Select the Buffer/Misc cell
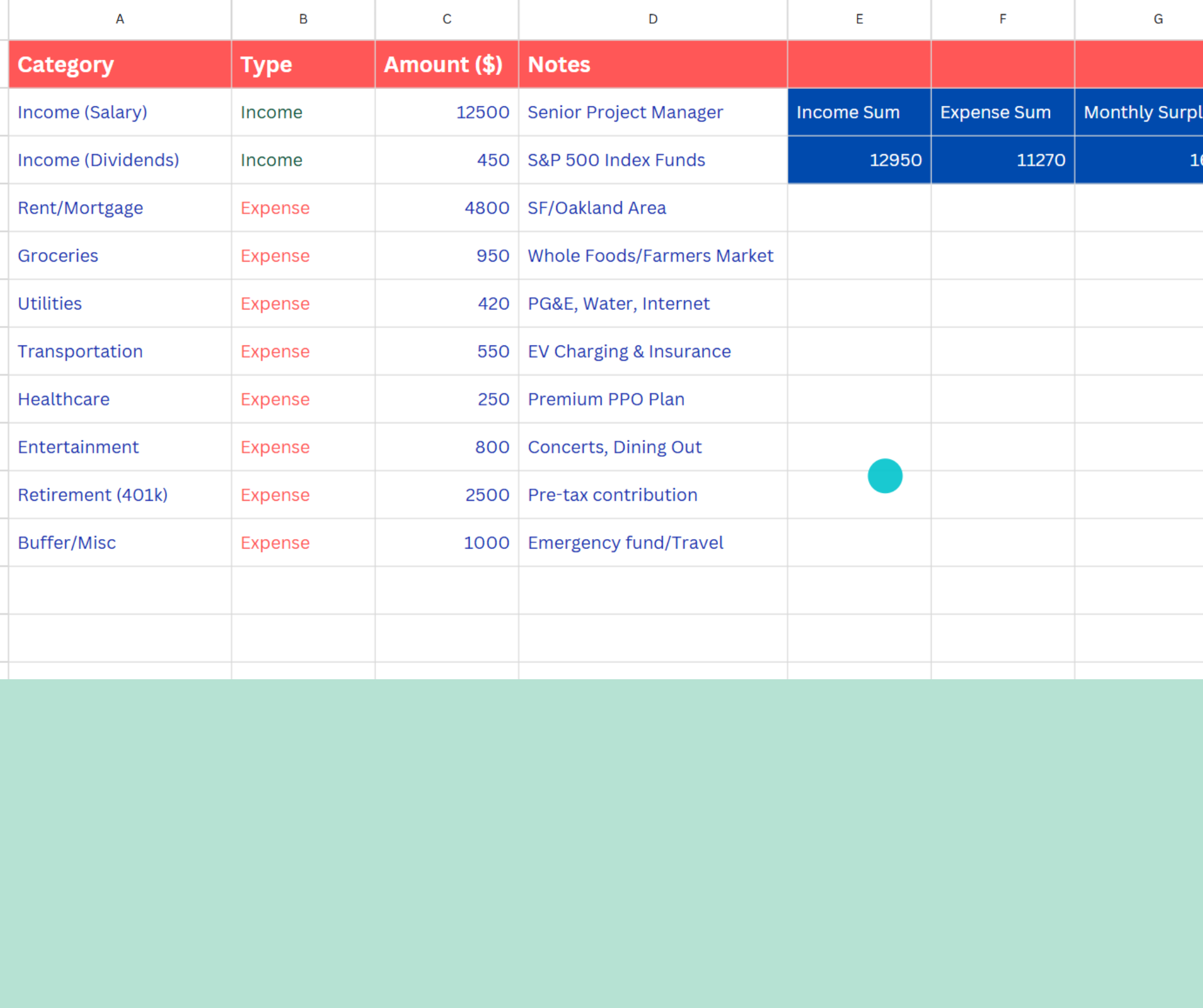 (120, 542)
